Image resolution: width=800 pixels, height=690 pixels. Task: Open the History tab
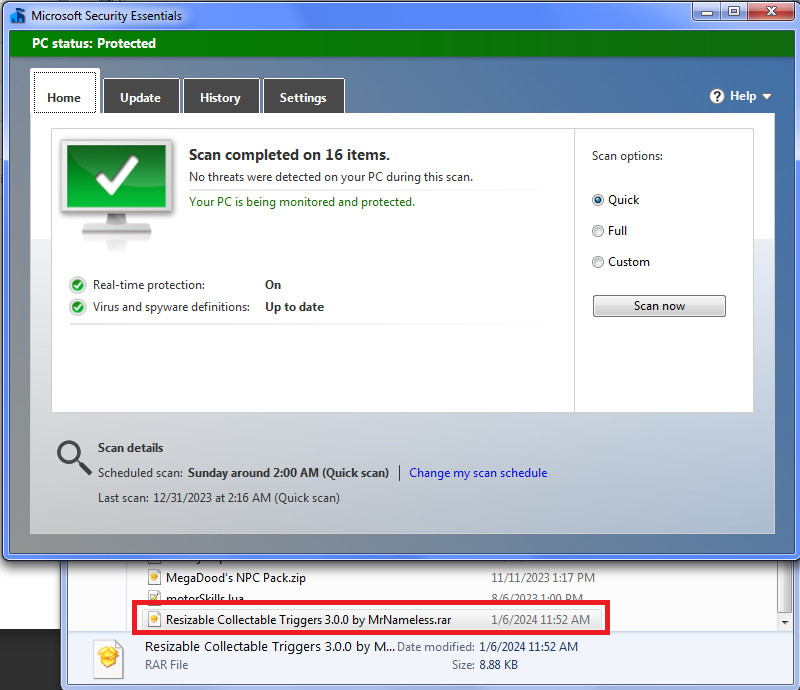pyautogui.click(x=221, y=96)
